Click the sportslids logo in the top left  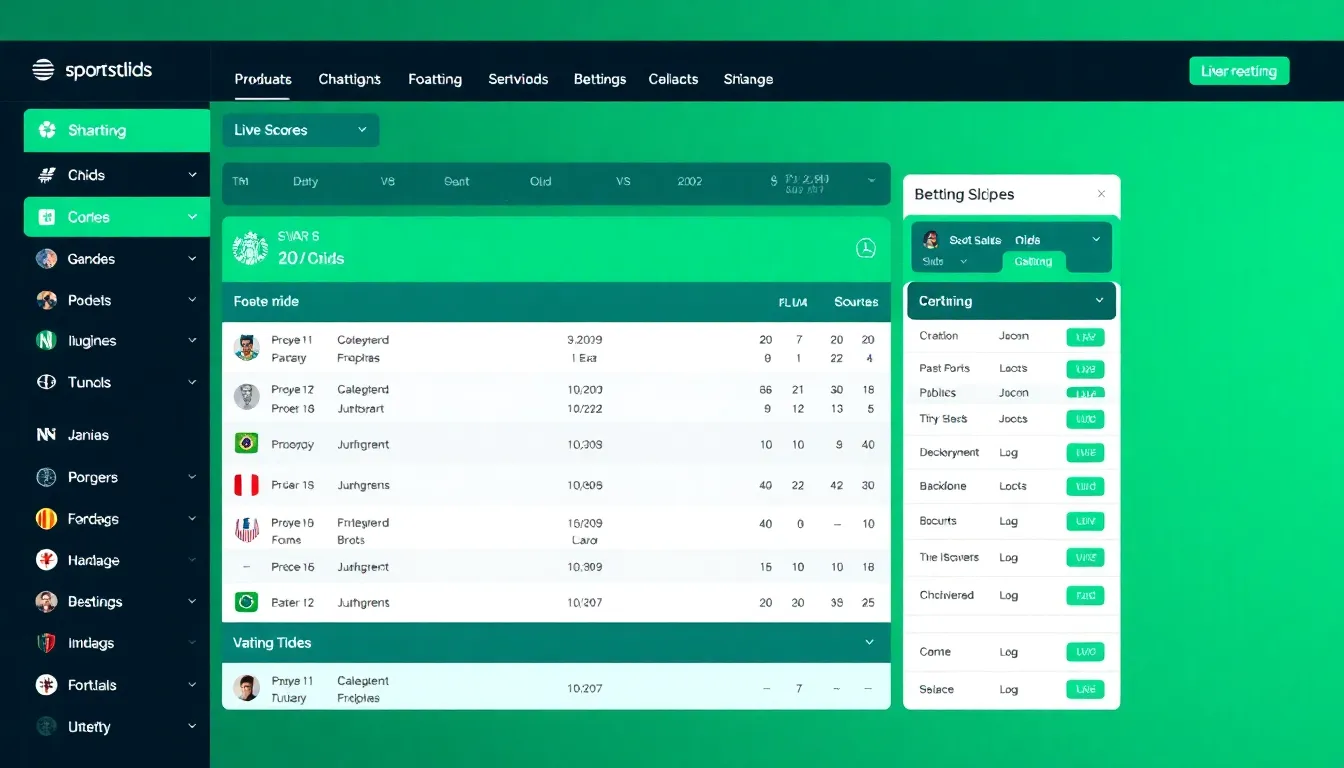click(93, 70)
